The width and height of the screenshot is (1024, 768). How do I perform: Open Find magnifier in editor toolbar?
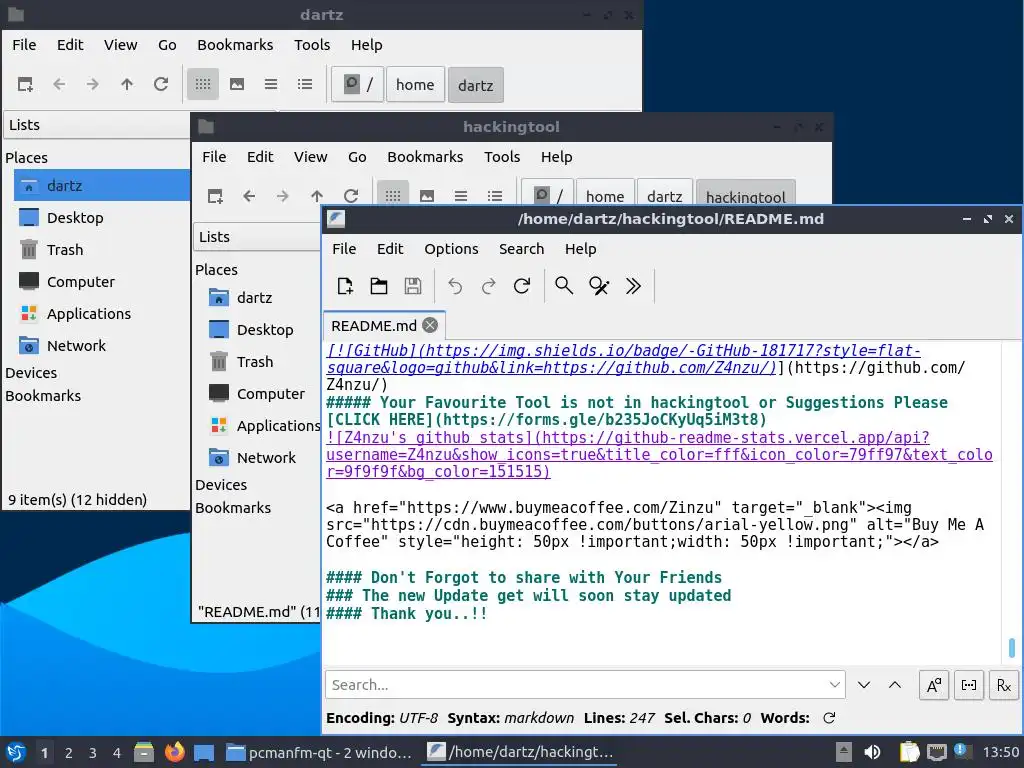(564, 286)
